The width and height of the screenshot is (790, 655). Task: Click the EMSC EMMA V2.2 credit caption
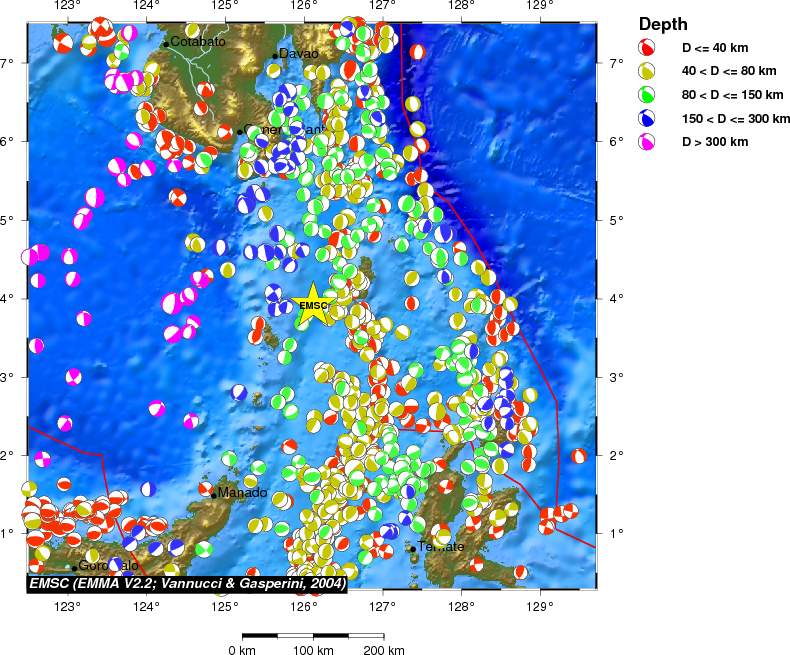(x=186, y=582)
